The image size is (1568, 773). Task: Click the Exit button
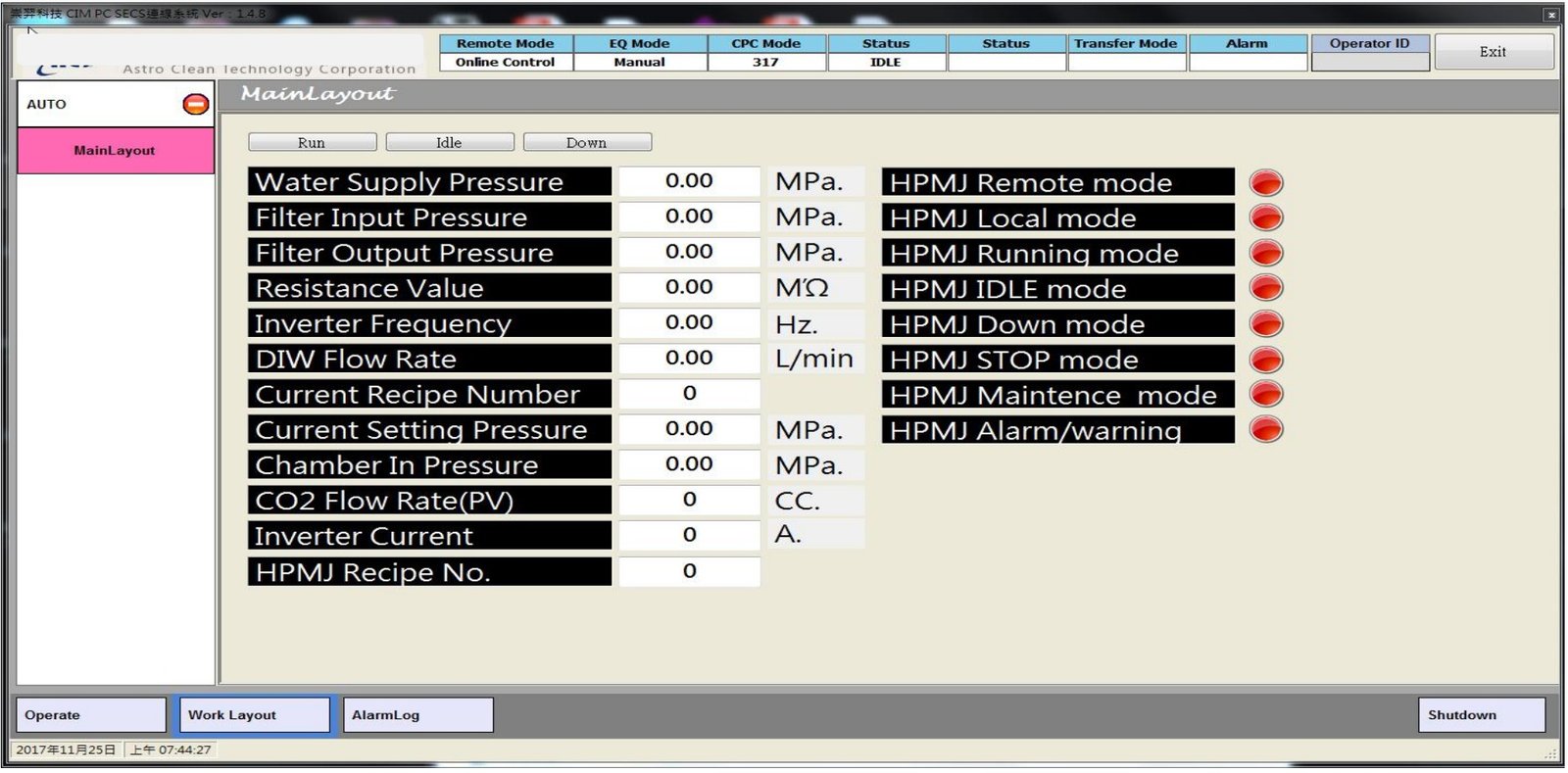[1494, 52]
